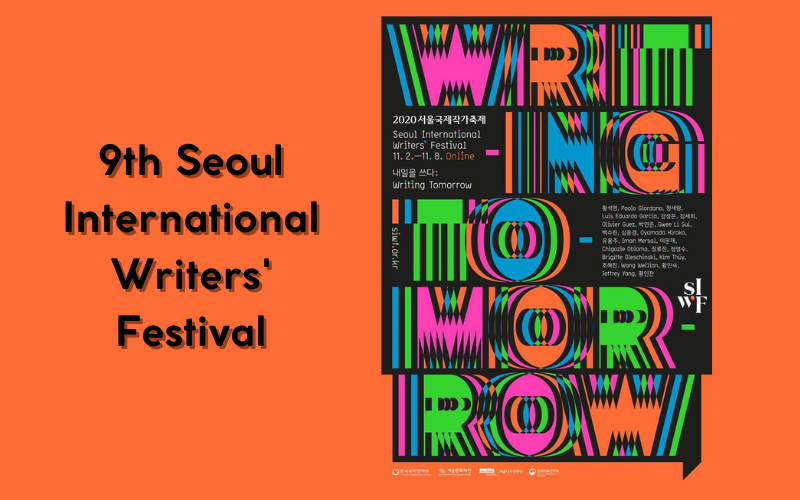Screen dimensions: 800x500
Task: Click the '11. 2.—11. 8.' festival dates
Action: point(417,155)
